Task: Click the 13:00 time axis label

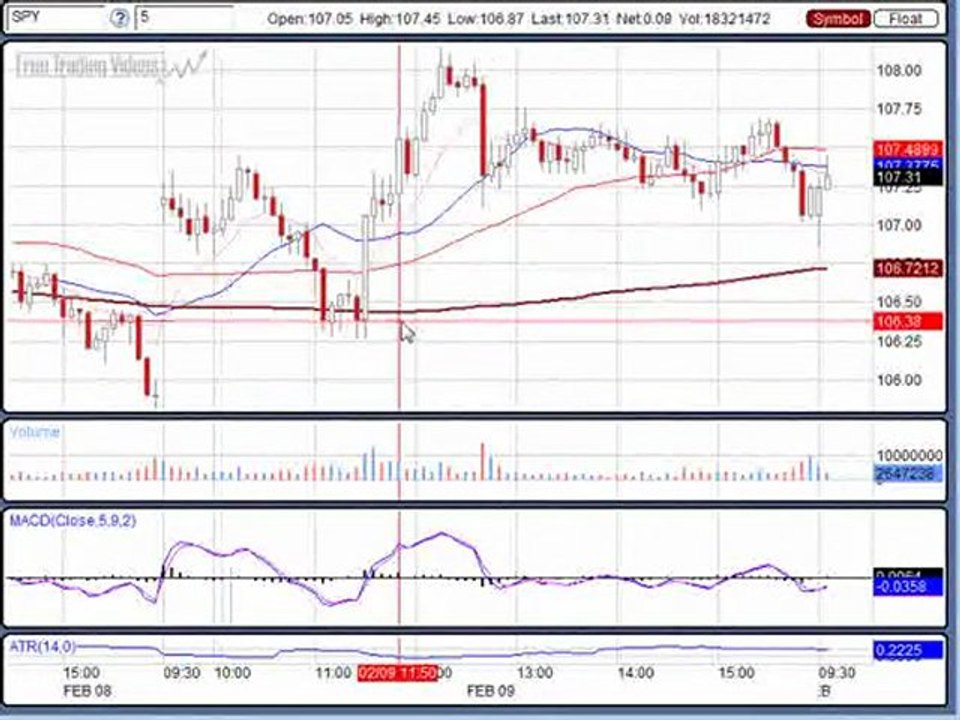Action: (x=534, y=673)
